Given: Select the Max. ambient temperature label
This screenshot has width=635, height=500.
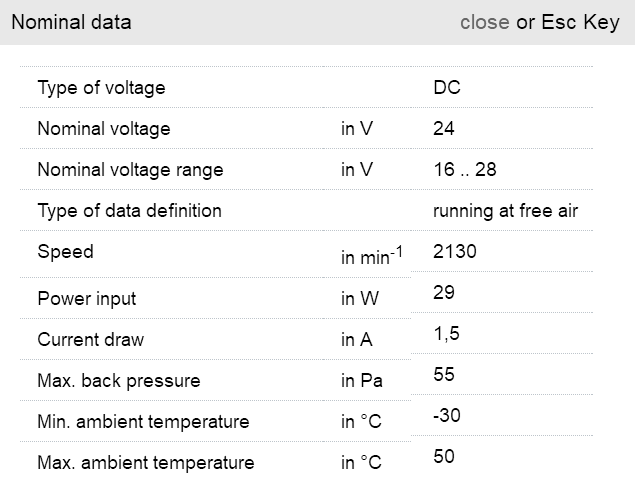Looking at the screenshot, I should (x=145, y=463).
